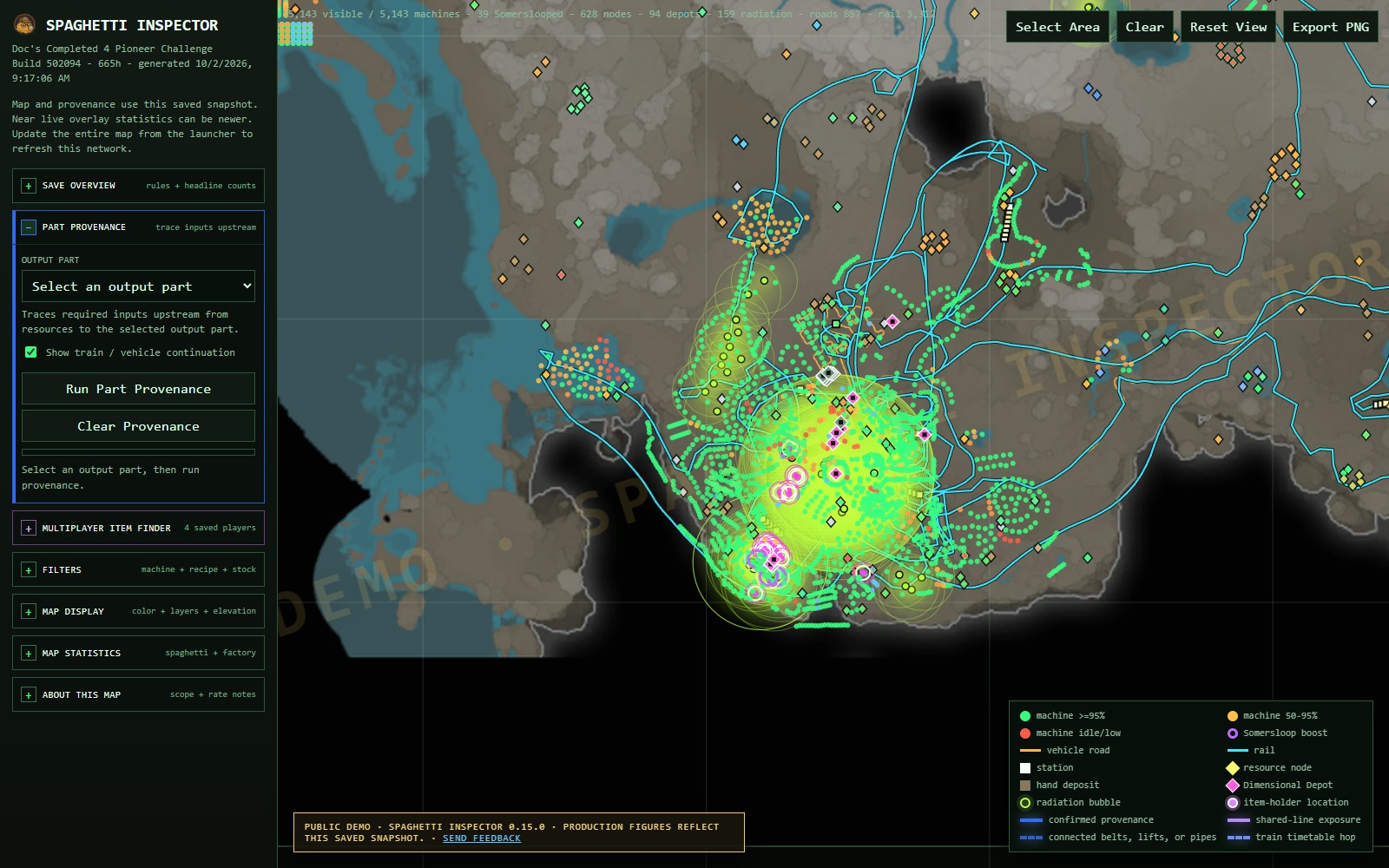The height and width of the screenshot is (868, 1389).
Task: Click the 'trace inputs upstream' text
Action: tap(206, 227)
